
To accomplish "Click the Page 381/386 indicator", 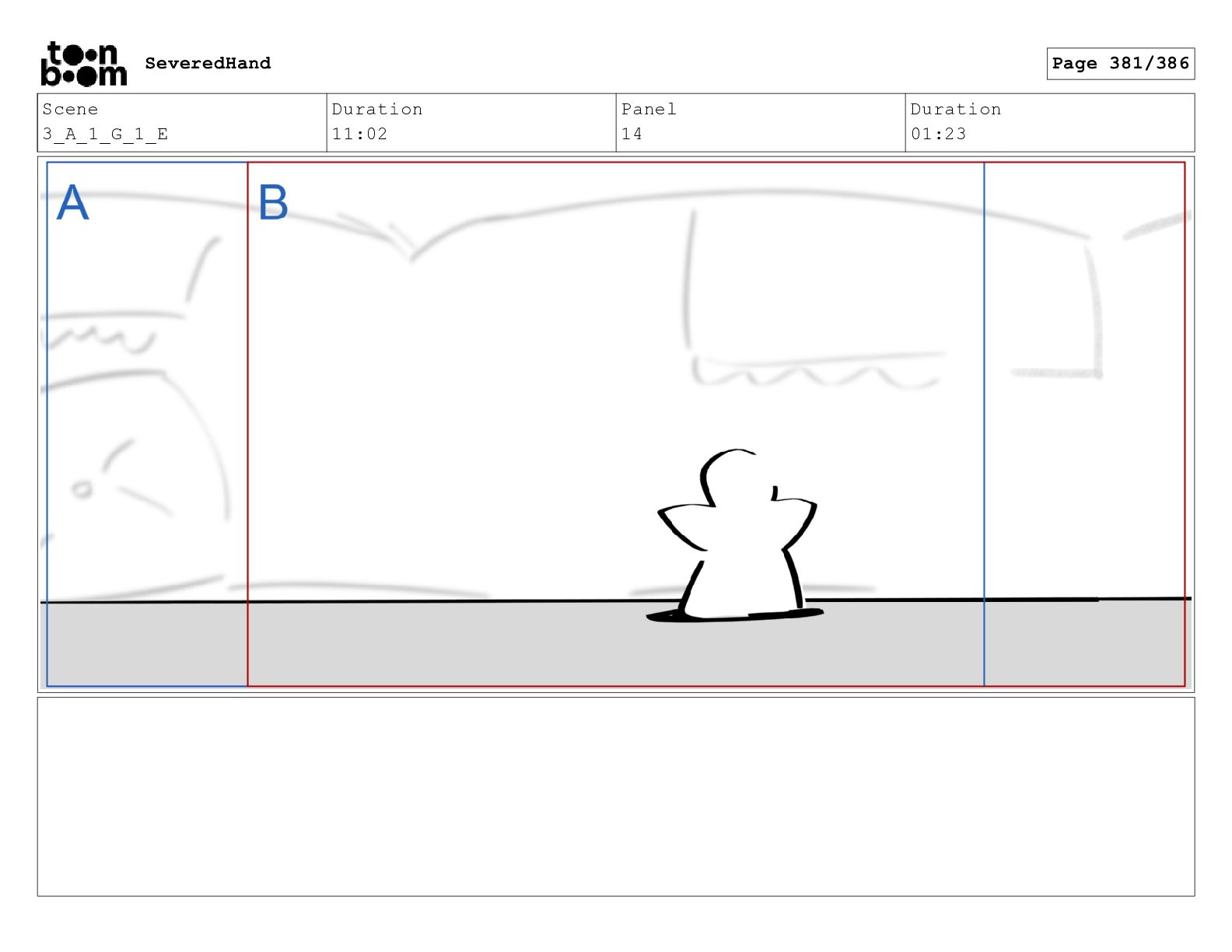I will 1120,63.
